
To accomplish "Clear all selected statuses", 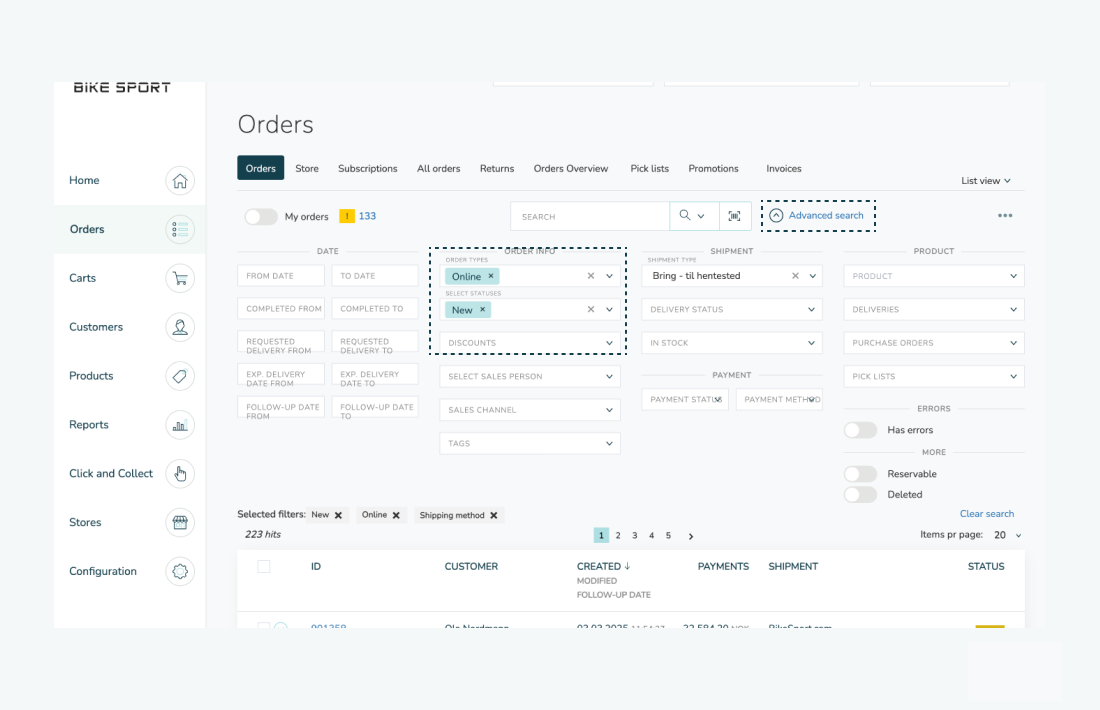I will tap(591, 309).
